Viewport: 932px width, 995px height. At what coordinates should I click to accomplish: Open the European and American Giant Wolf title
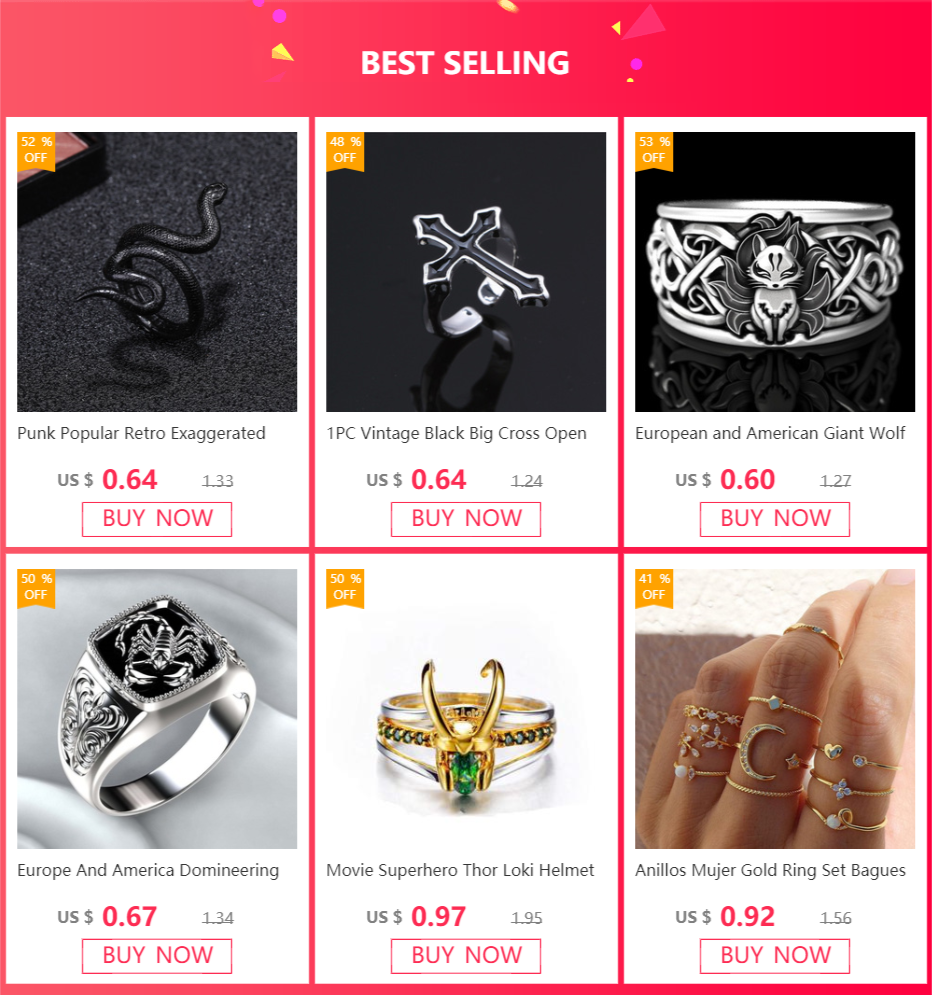point(770,433)
